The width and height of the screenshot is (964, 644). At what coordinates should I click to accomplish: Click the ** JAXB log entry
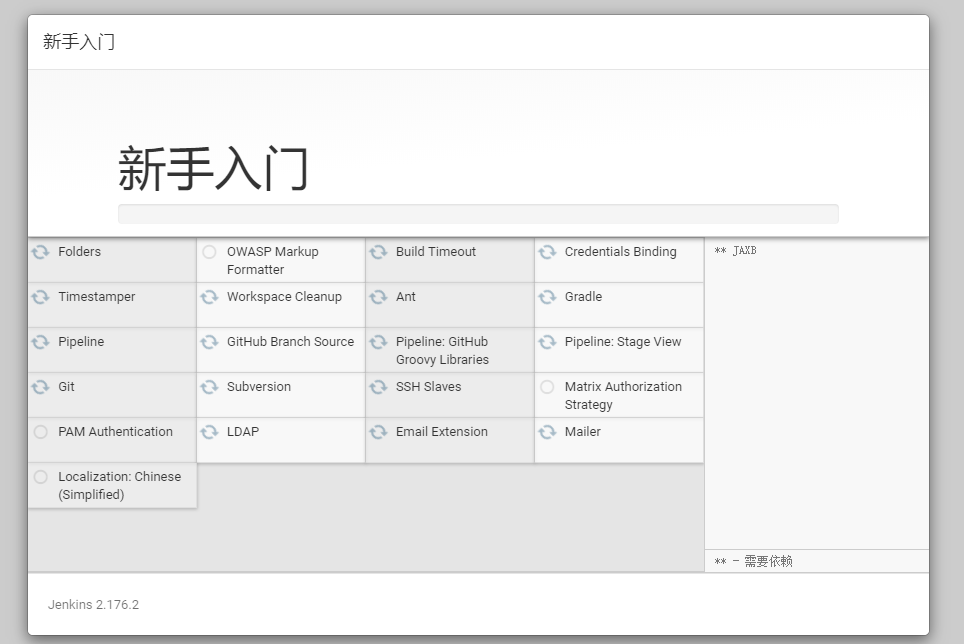(x=735, y=250)
